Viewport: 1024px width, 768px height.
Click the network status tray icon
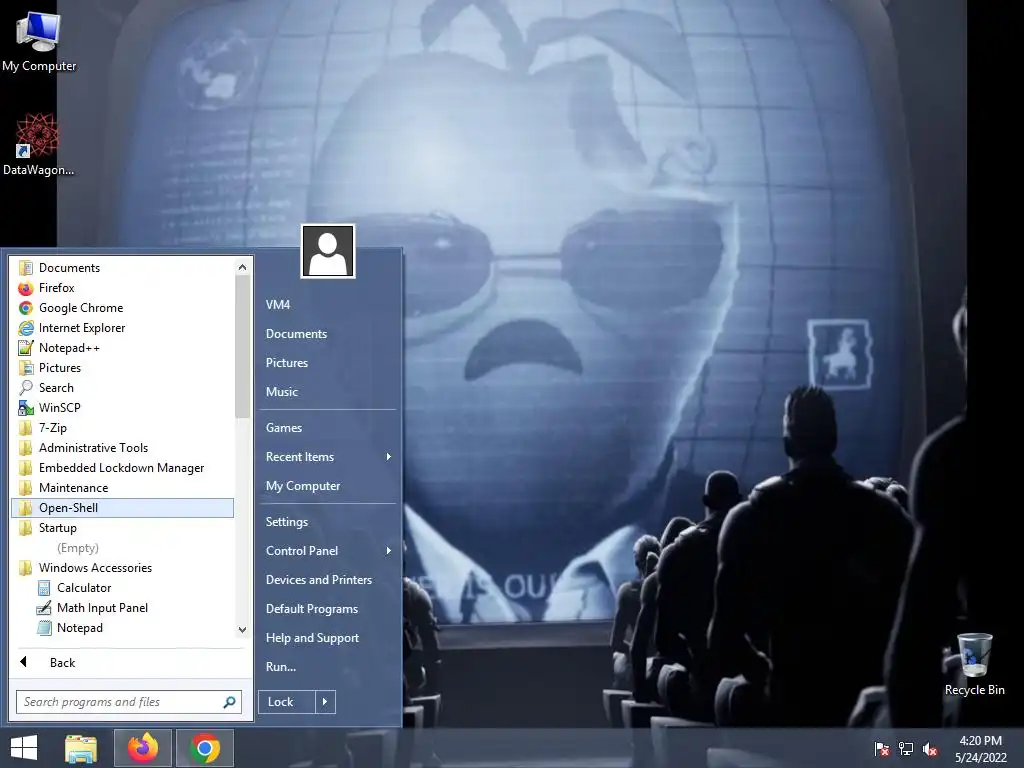click(x=906, y=749)
